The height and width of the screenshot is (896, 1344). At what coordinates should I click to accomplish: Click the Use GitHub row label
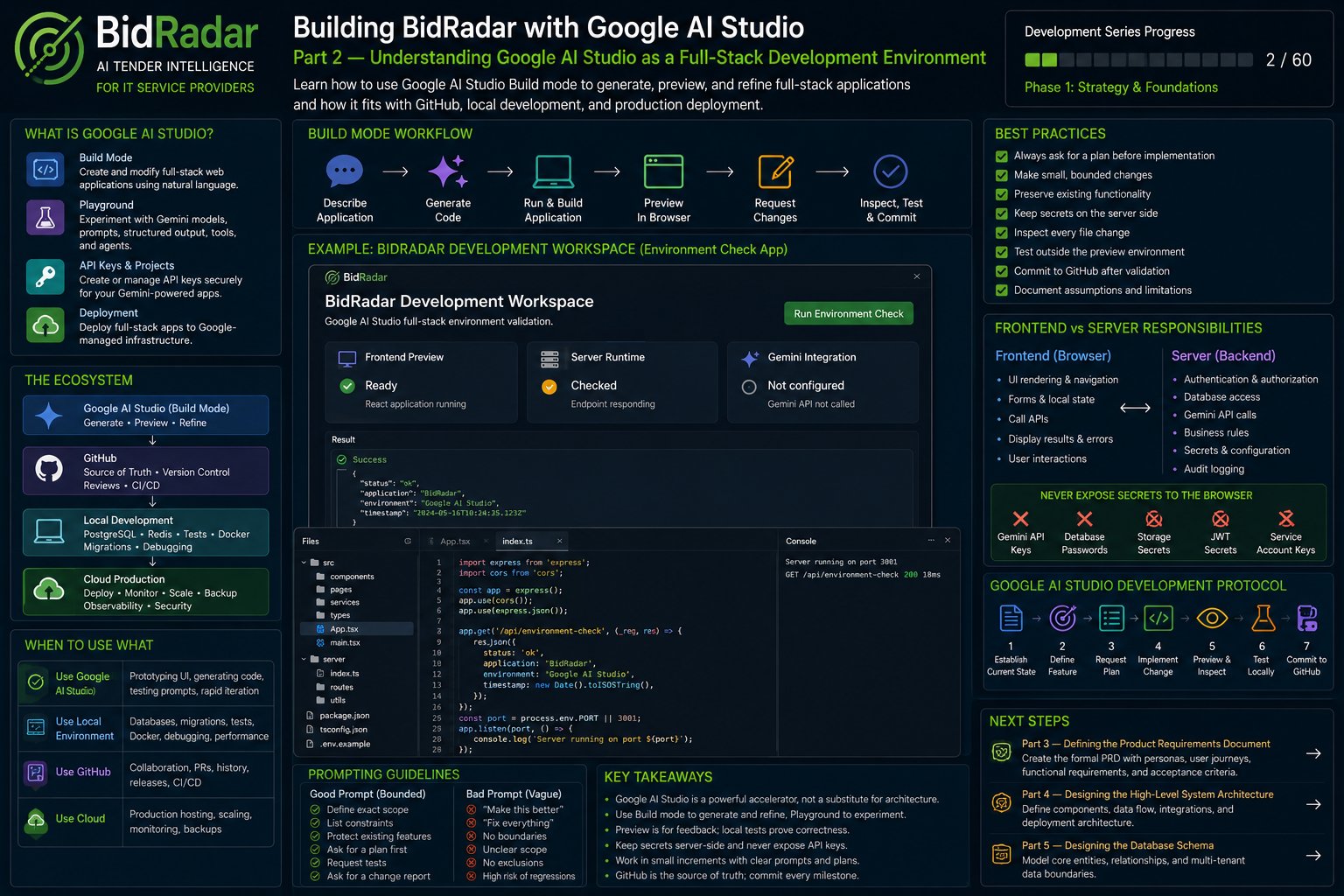click(83, 772)
